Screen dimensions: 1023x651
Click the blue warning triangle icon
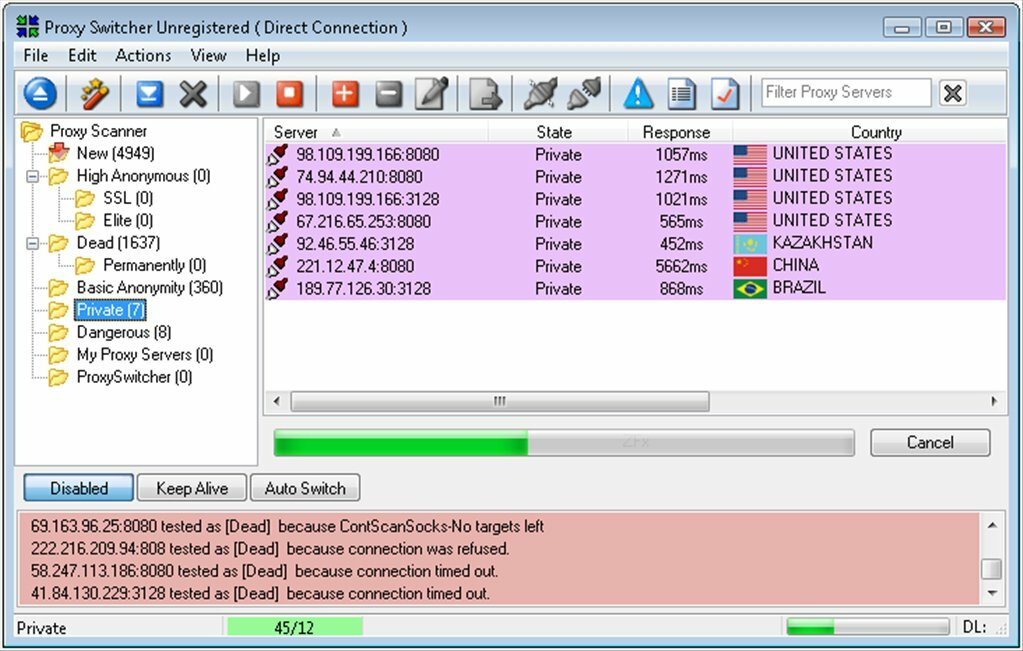click(x=637, y=94)
